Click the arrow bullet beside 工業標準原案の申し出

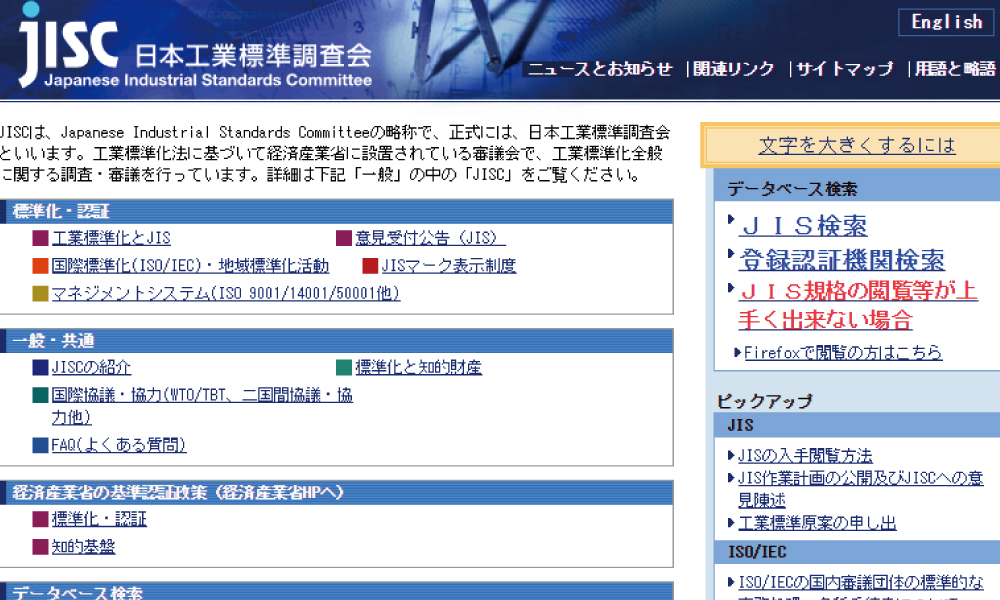point(732,523)
